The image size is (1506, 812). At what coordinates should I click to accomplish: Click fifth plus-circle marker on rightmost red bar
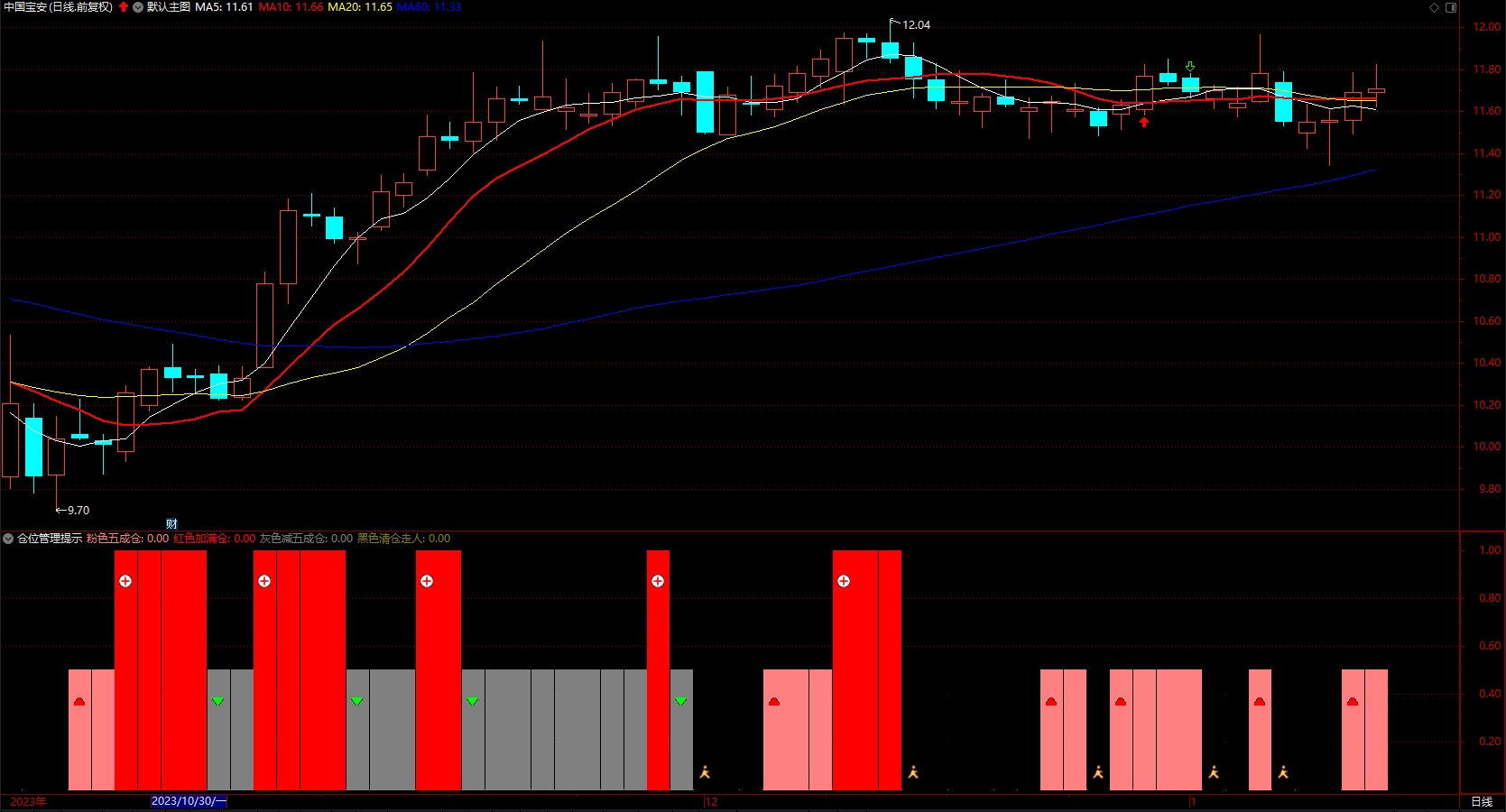click(844, 581)
